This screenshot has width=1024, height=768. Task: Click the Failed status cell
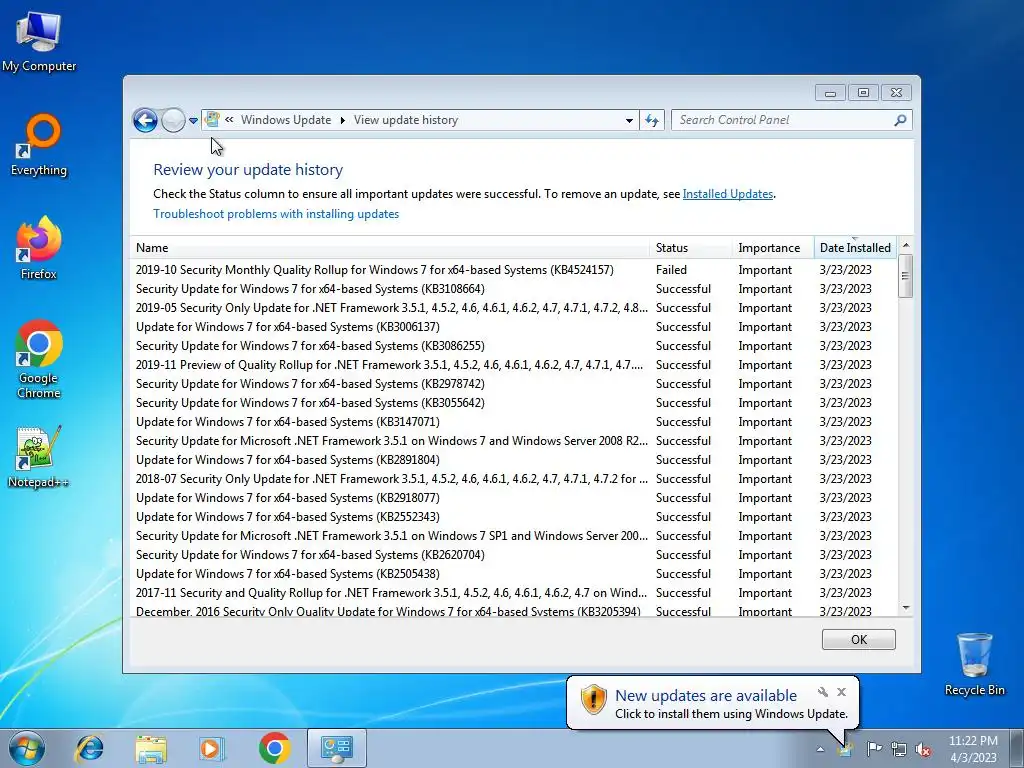tap(671, 270)
